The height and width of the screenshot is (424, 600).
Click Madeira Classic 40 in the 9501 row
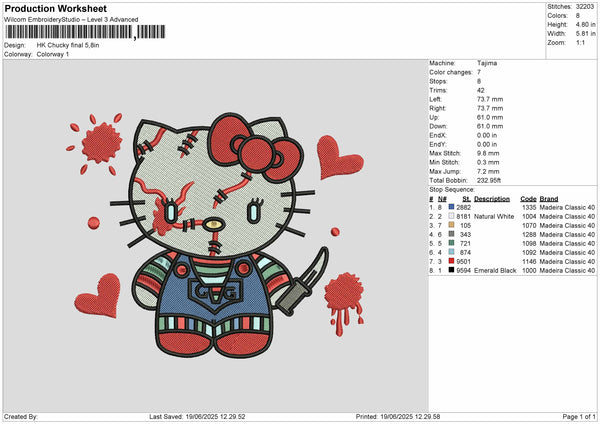[x=567, y=261]
